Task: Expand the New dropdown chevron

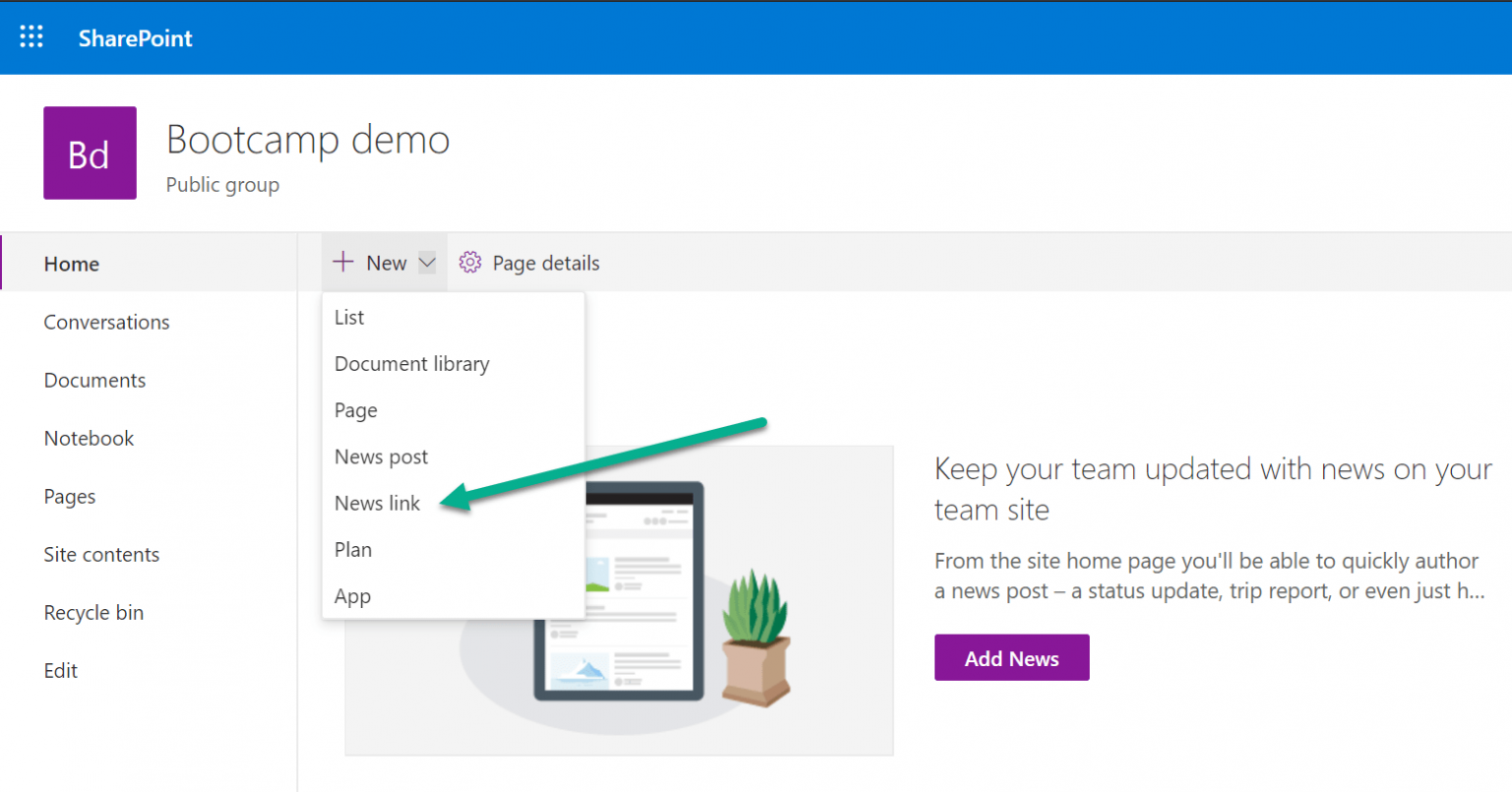Action: click(427, 262)
